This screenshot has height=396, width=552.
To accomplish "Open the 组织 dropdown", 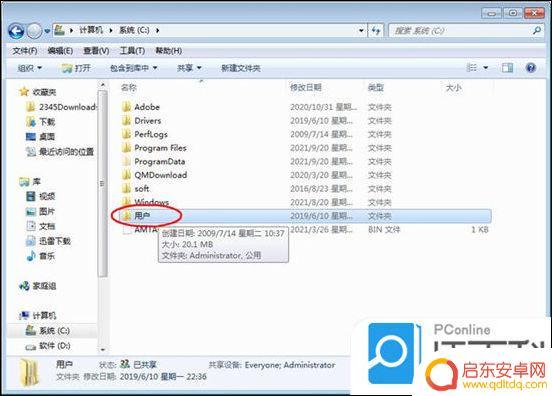I will tap(30, 68).
